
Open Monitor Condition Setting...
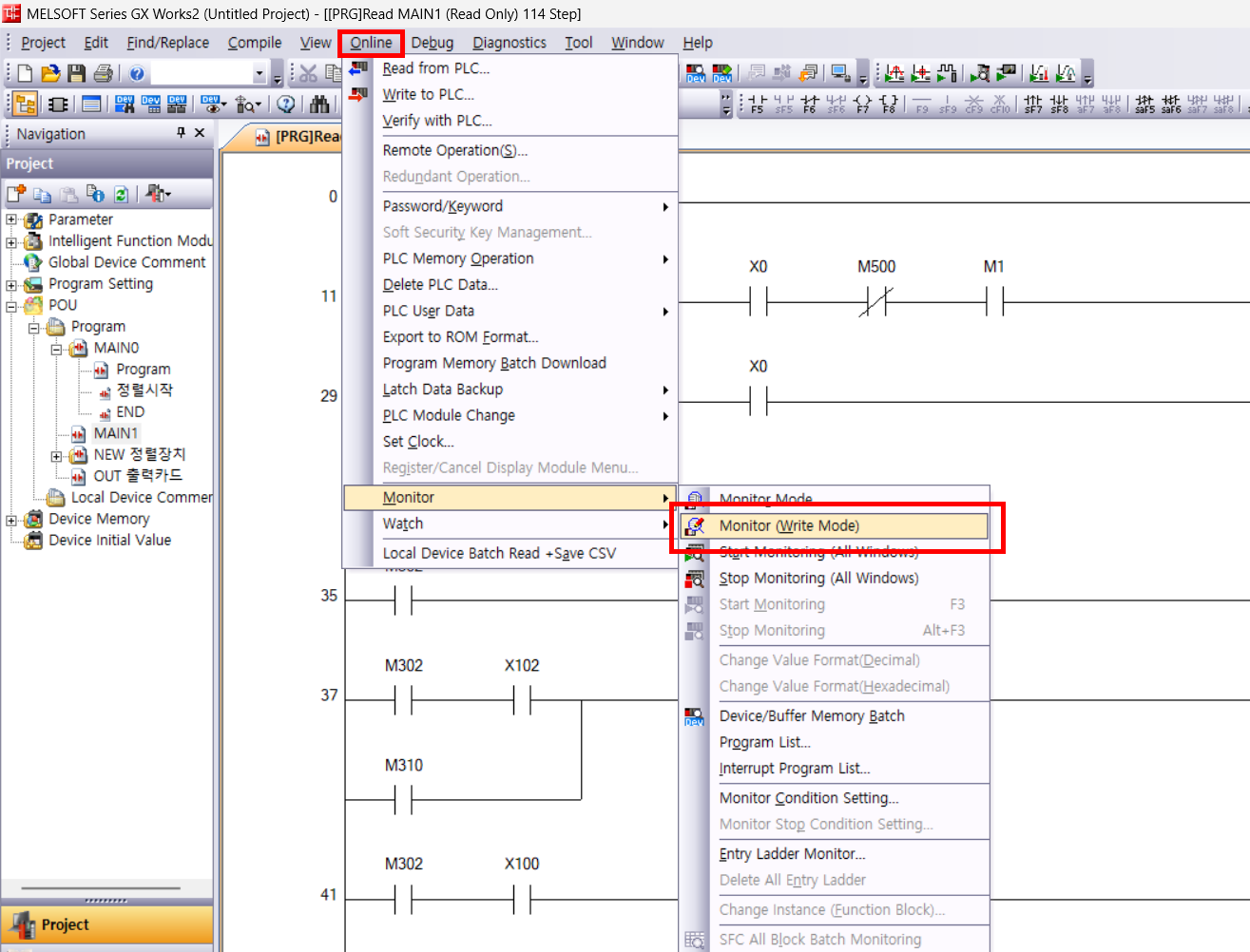point(834,798)
